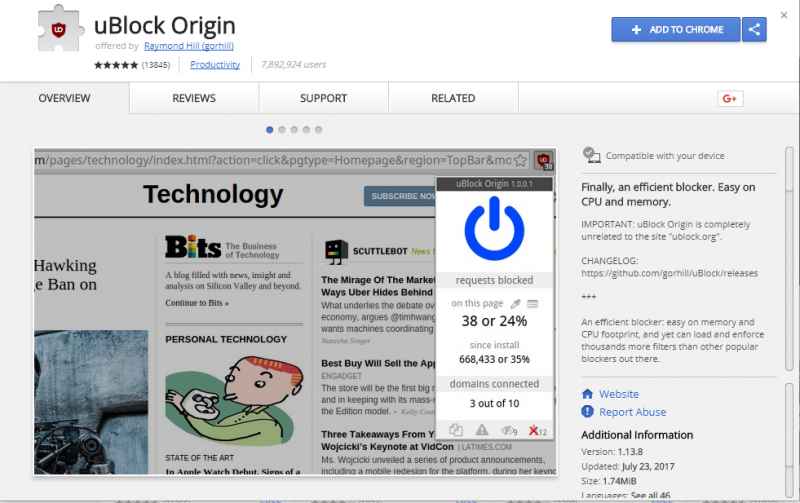Click the Subscribe Now button in screenshot
This screenshot has width=800, height=503.
399,196
